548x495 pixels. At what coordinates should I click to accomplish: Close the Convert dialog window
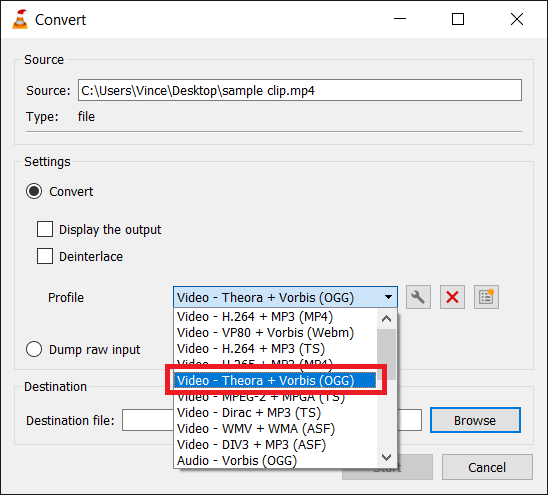[517, 19]
